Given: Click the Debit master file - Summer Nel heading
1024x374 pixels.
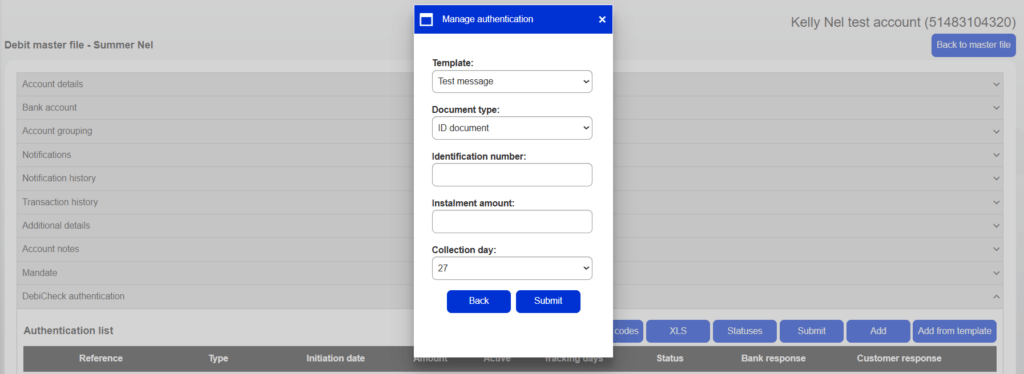Looking at the screenshot, I should (78, 45).
